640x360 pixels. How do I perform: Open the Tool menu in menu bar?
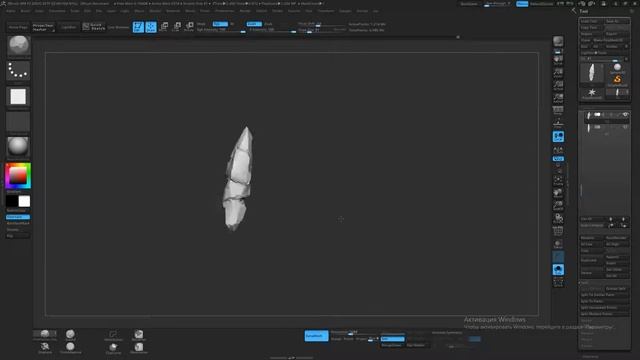pyautogui.click(x=309, y=11)
